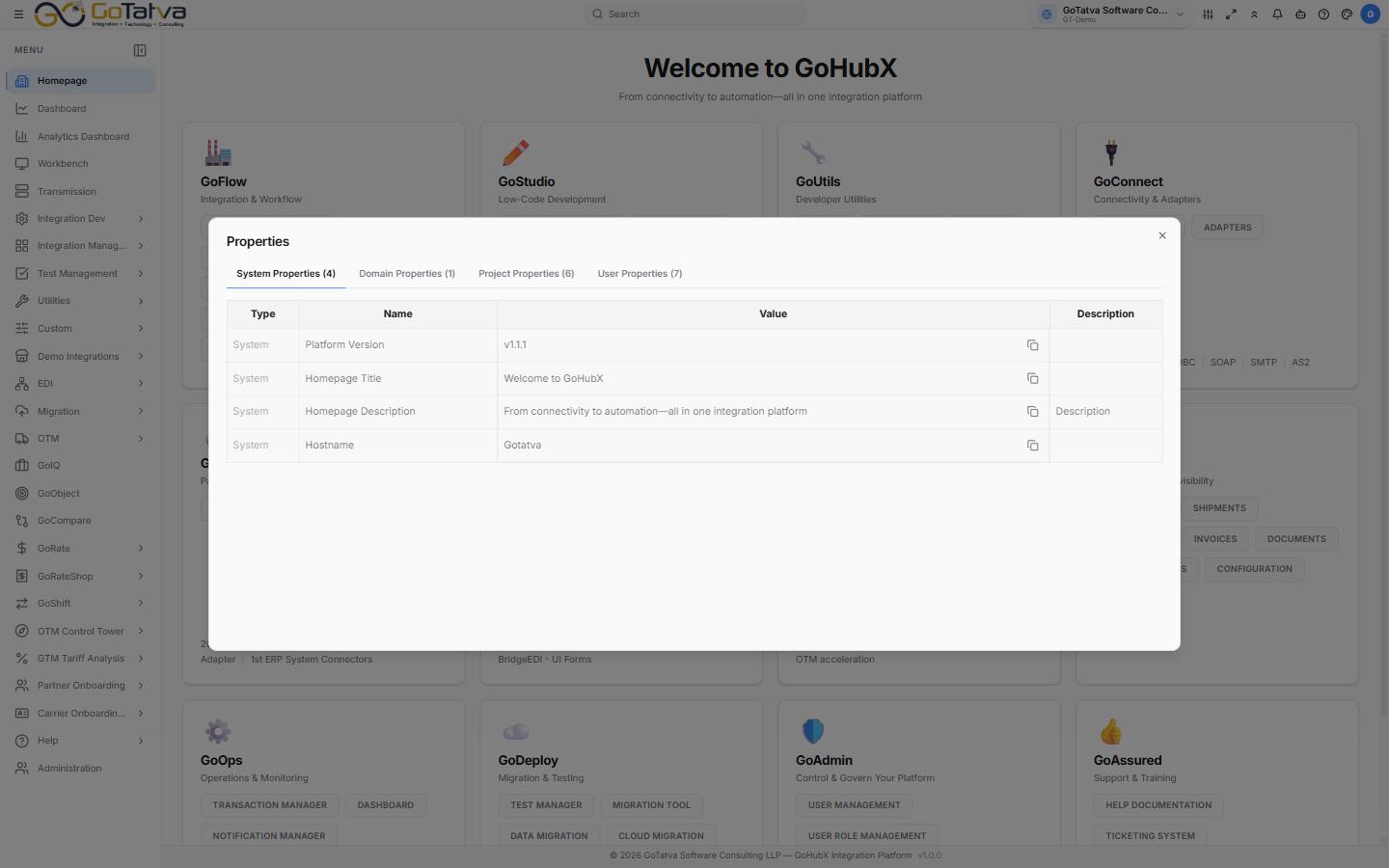Image resolution: width=1389 pixels, height=868 pixels.
Task: Click the Administration icon in sidebar
Action: click(22, 769)
